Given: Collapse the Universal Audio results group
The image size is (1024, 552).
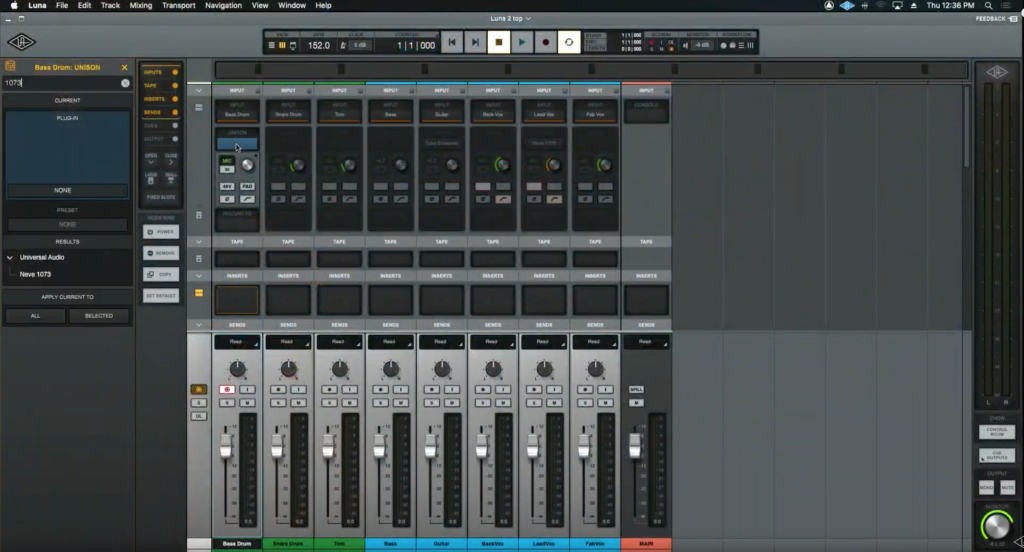Looking at the screenshot, I should click(10, 257).
